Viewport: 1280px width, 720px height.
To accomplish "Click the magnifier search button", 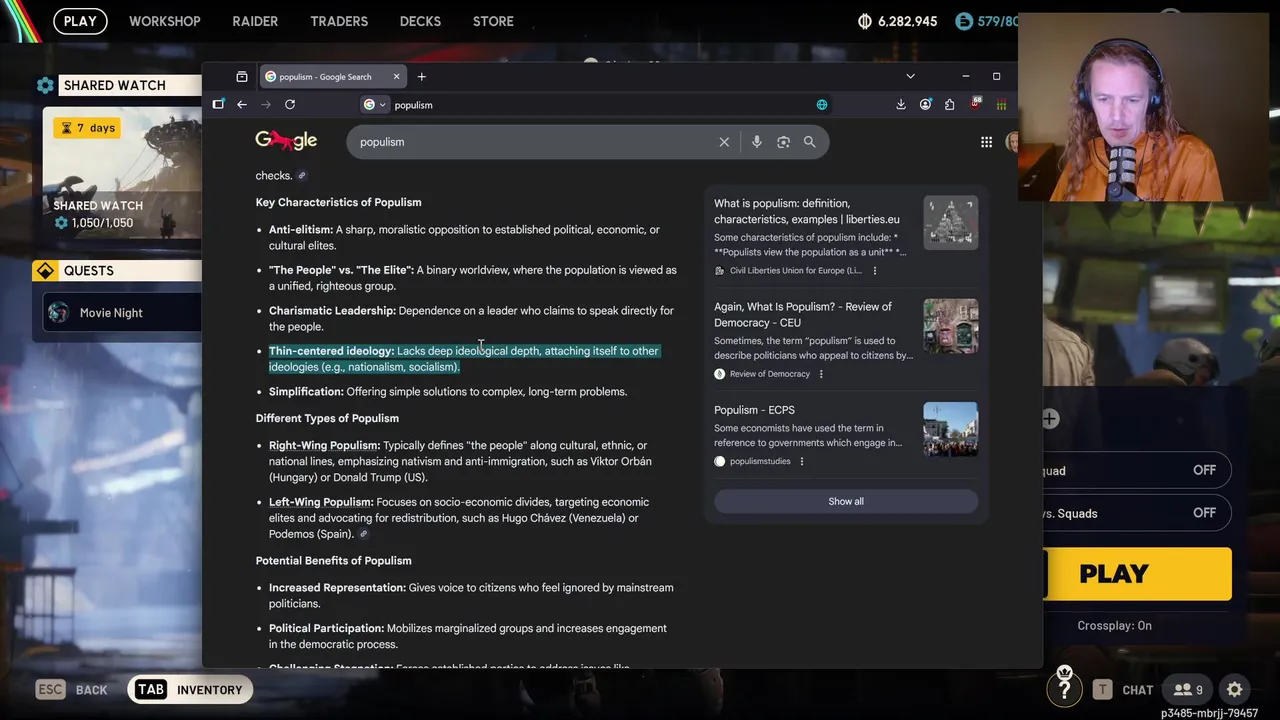I will pos(810,142).
